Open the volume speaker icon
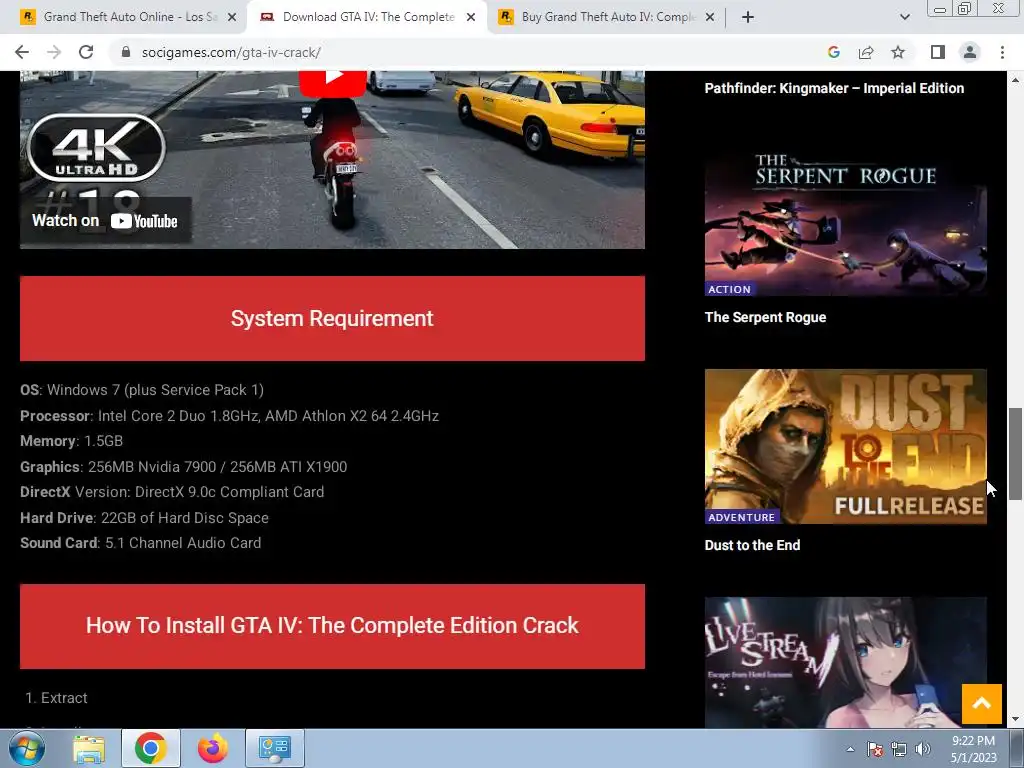This screenshot has width=1024, height=768. coord(923,749)
